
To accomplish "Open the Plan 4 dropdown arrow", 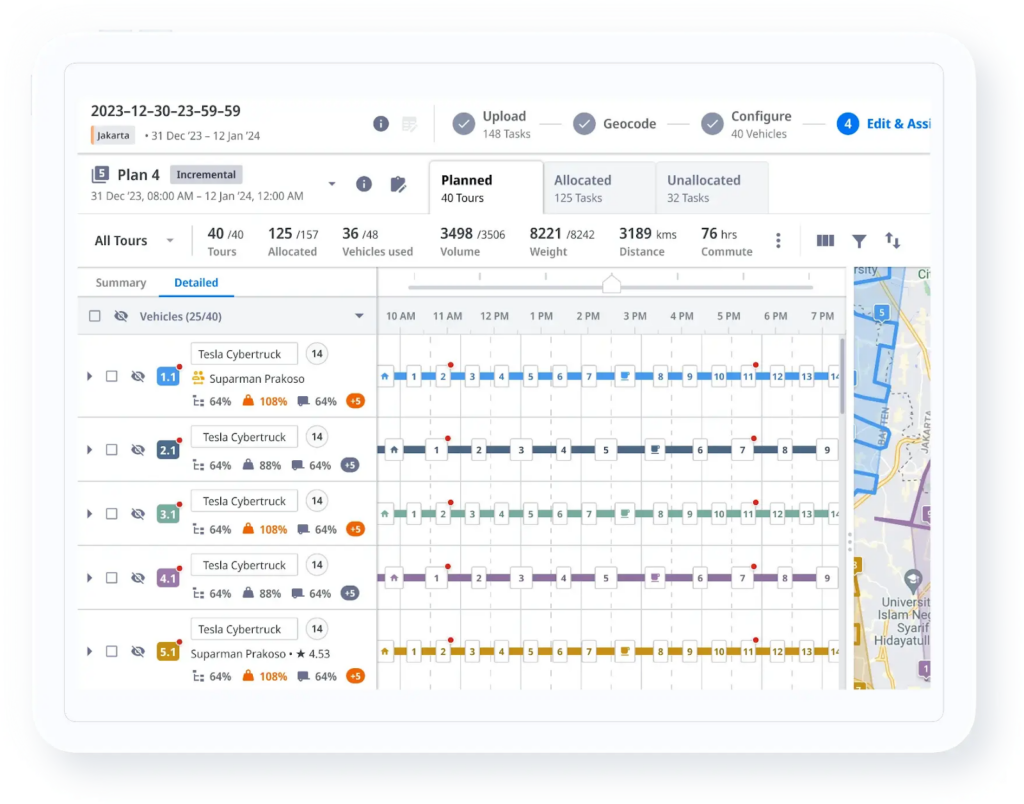I will [x=332, y=184].
